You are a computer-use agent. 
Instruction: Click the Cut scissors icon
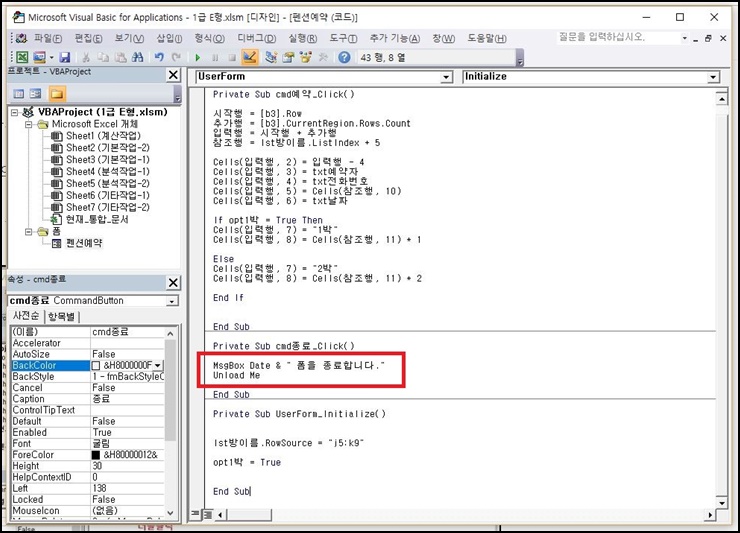86,57
